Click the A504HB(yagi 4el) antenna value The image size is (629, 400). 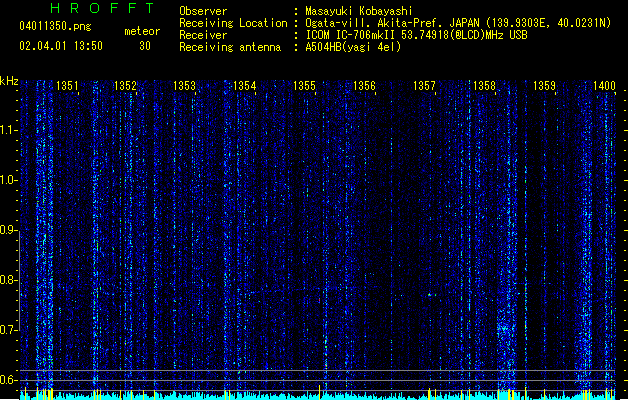pos(353,47)
